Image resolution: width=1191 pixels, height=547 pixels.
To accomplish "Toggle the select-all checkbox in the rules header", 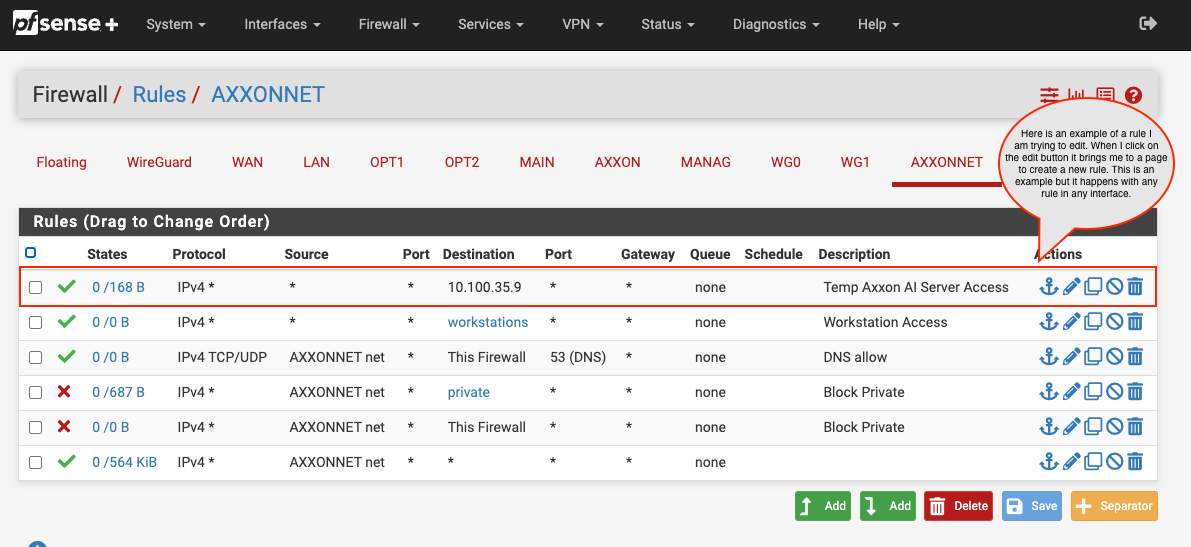I will point(31,253).
